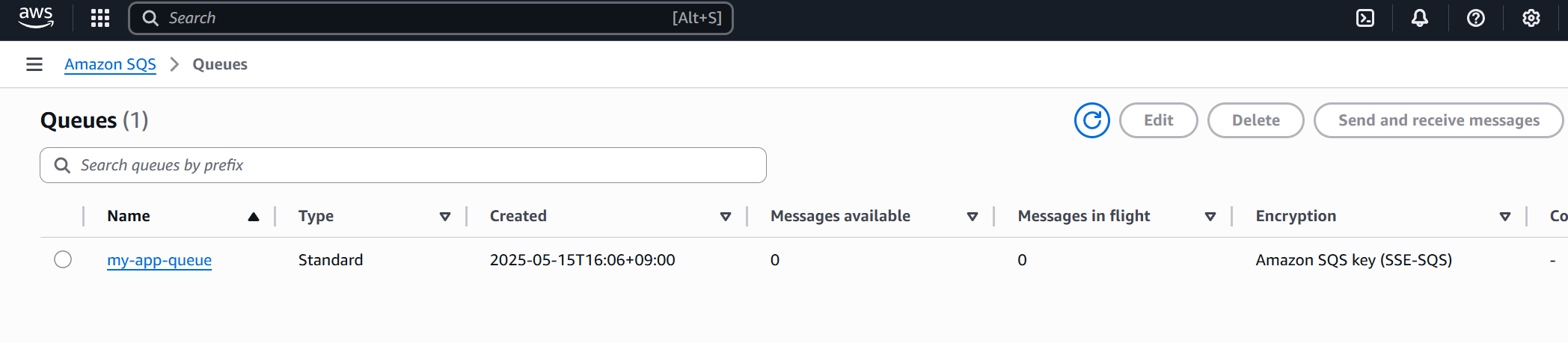
Task: Sort by Name column ascending arrow
Action: pyautogui.click(x=254, y=217)
